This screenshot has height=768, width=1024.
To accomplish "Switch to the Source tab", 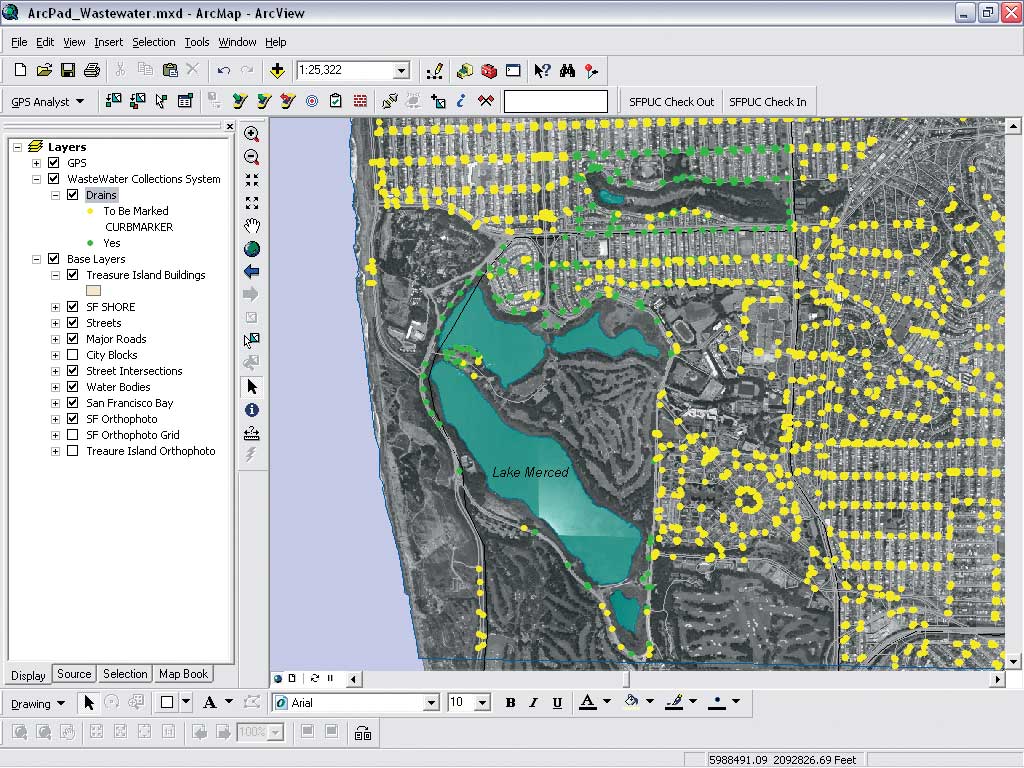I will click(74, 674).
